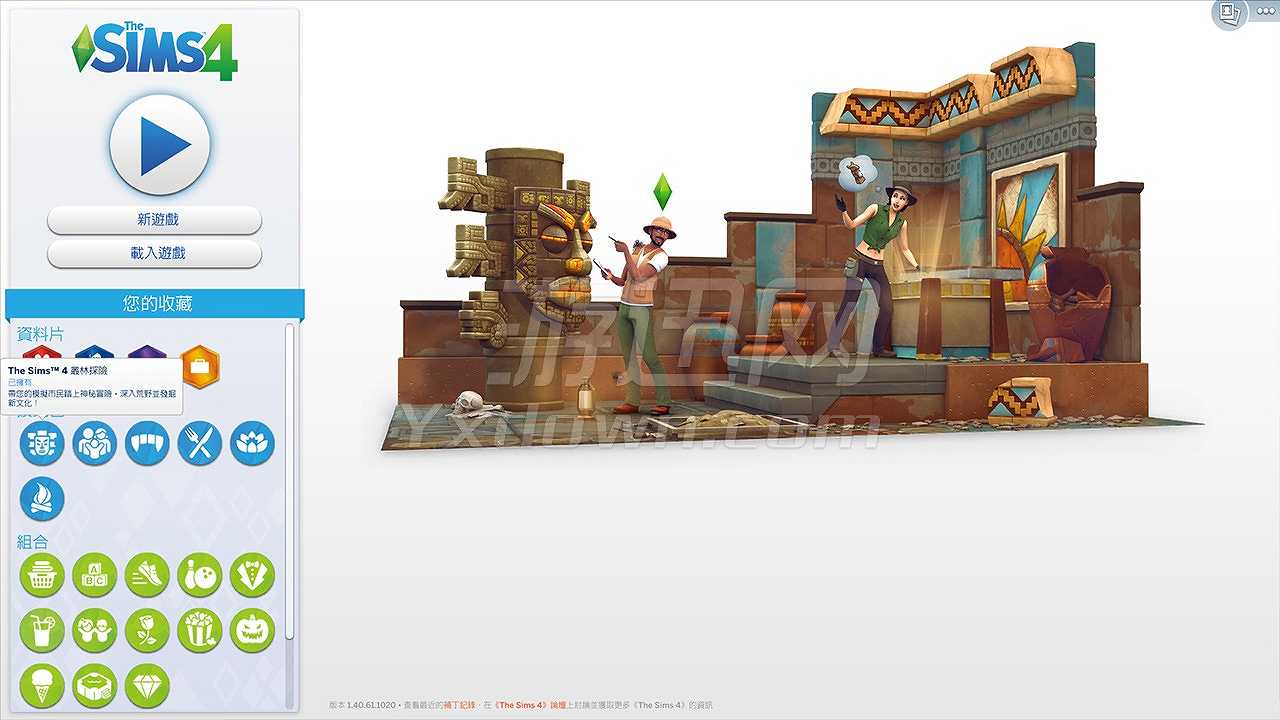Open the 載入遊戲 load game button
Screen dimensions: 1280x720
pyautogui.click(x=155, y=254)
